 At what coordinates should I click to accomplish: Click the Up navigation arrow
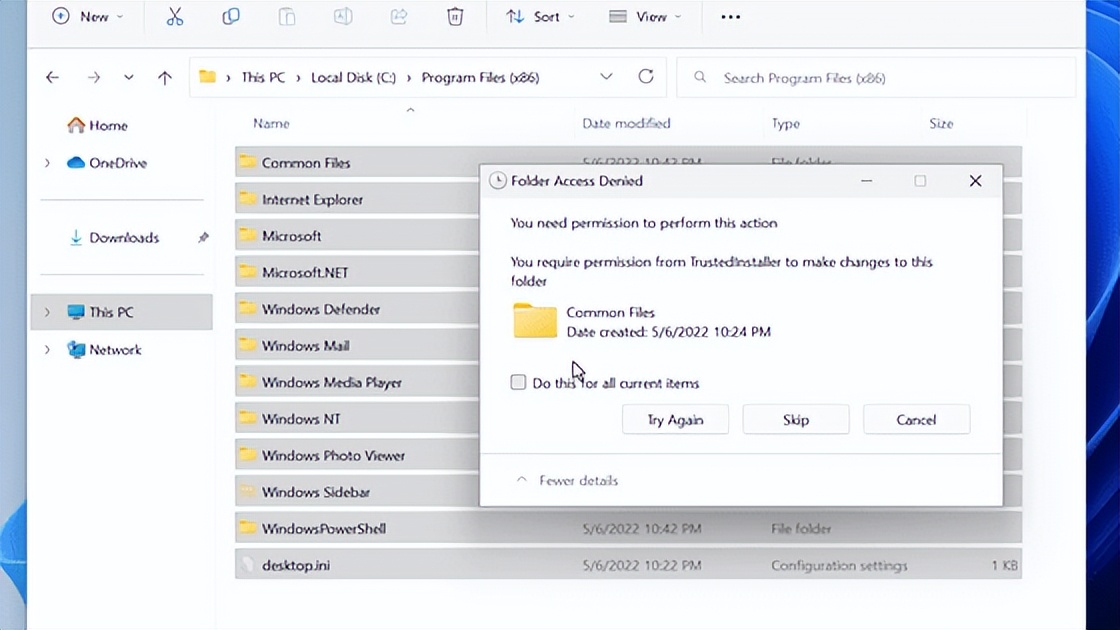coord(165,77)
